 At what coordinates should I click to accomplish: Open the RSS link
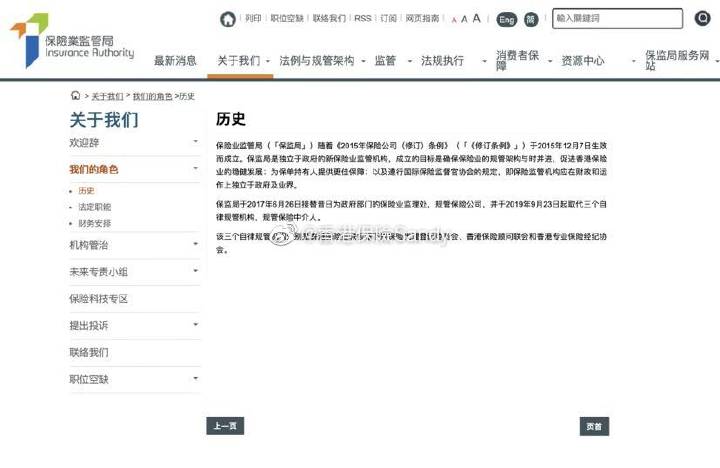tap(362, 18)
